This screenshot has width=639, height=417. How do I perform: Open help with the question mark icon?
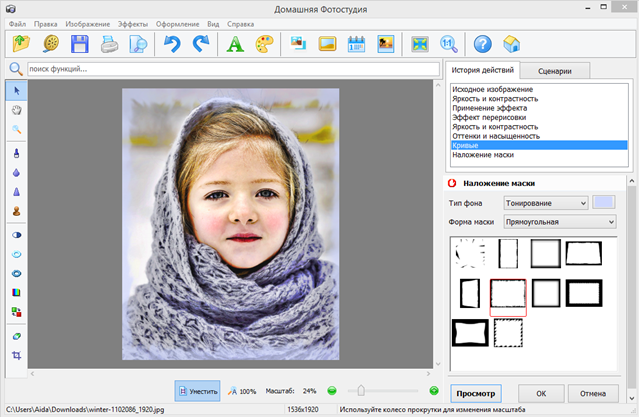[x=483, y=44]
